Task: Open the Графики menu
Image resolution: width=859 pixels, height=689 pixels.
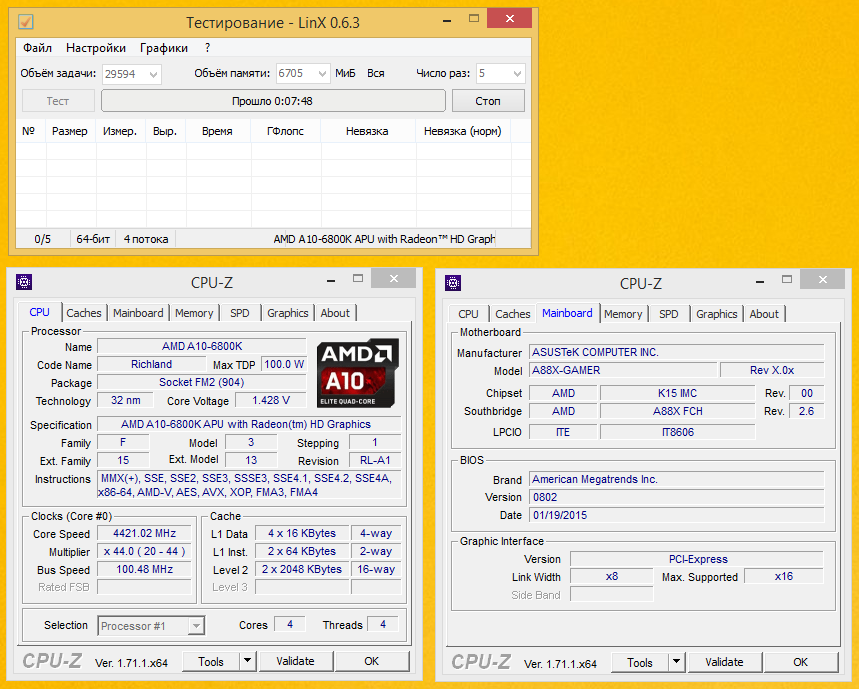Action: point(164,48)
